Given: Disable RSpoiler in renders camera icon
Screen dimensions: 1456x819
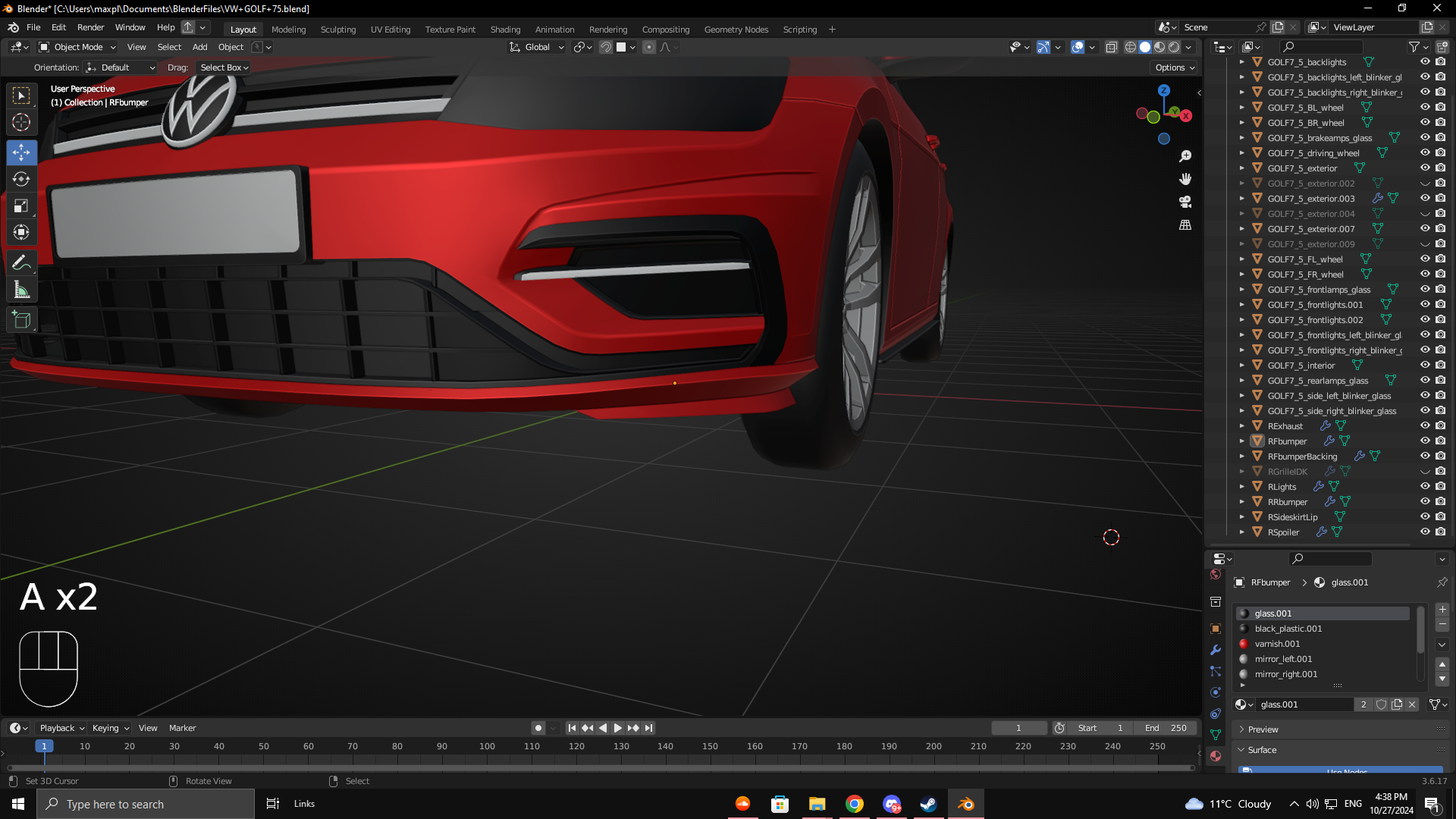Looking at the screenshot, I should click(1440, 532).
